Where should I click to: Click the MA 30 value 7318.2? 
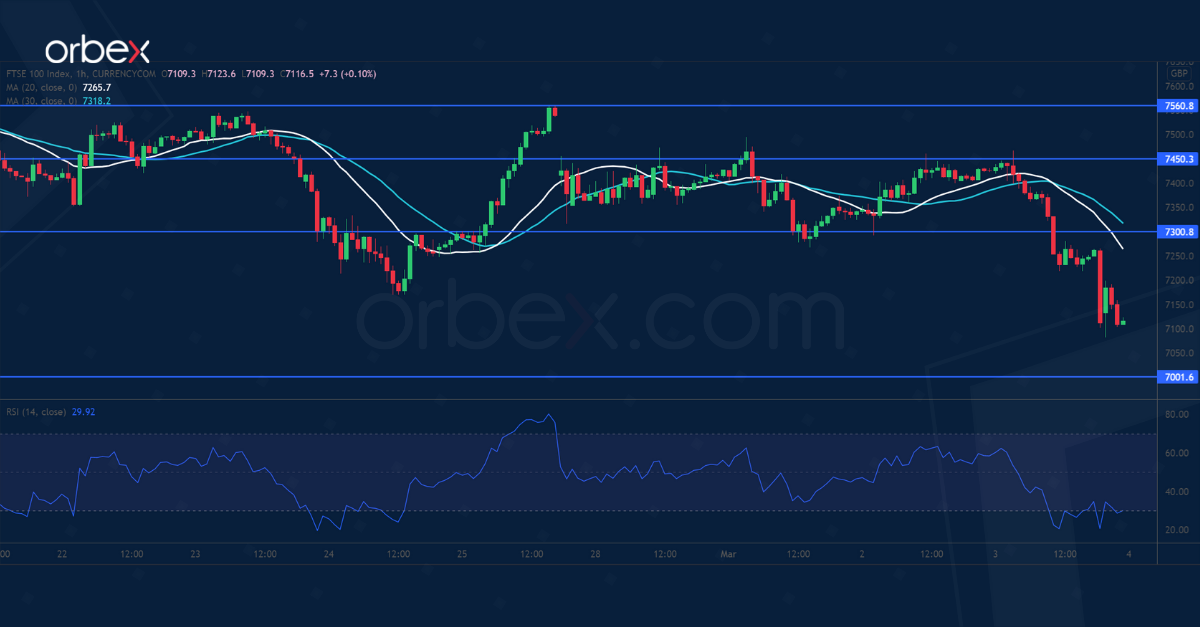96,101
